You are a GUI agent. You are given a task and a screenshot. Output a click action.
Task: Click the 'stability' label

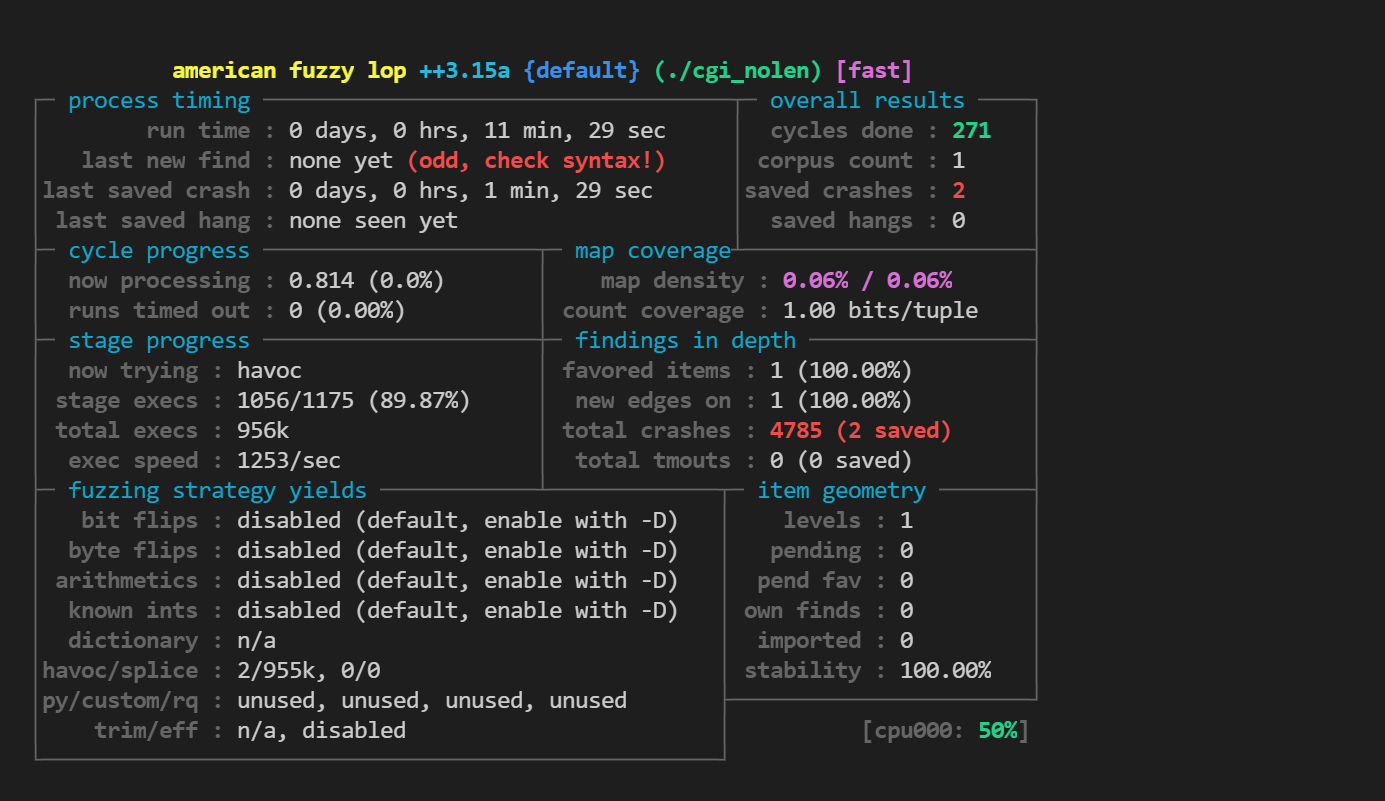pos(802,671)
